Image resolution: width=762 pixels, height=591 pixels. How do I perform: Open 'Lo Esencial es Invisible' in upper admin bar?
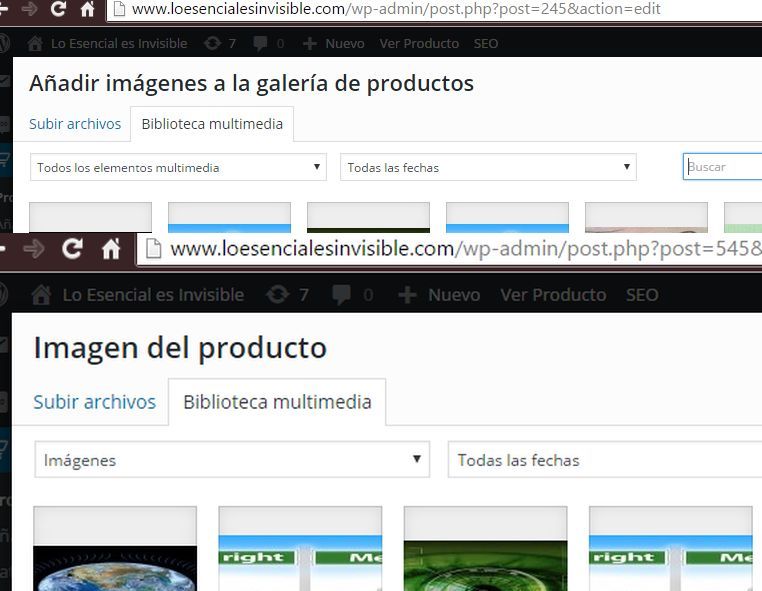point(119,43)
